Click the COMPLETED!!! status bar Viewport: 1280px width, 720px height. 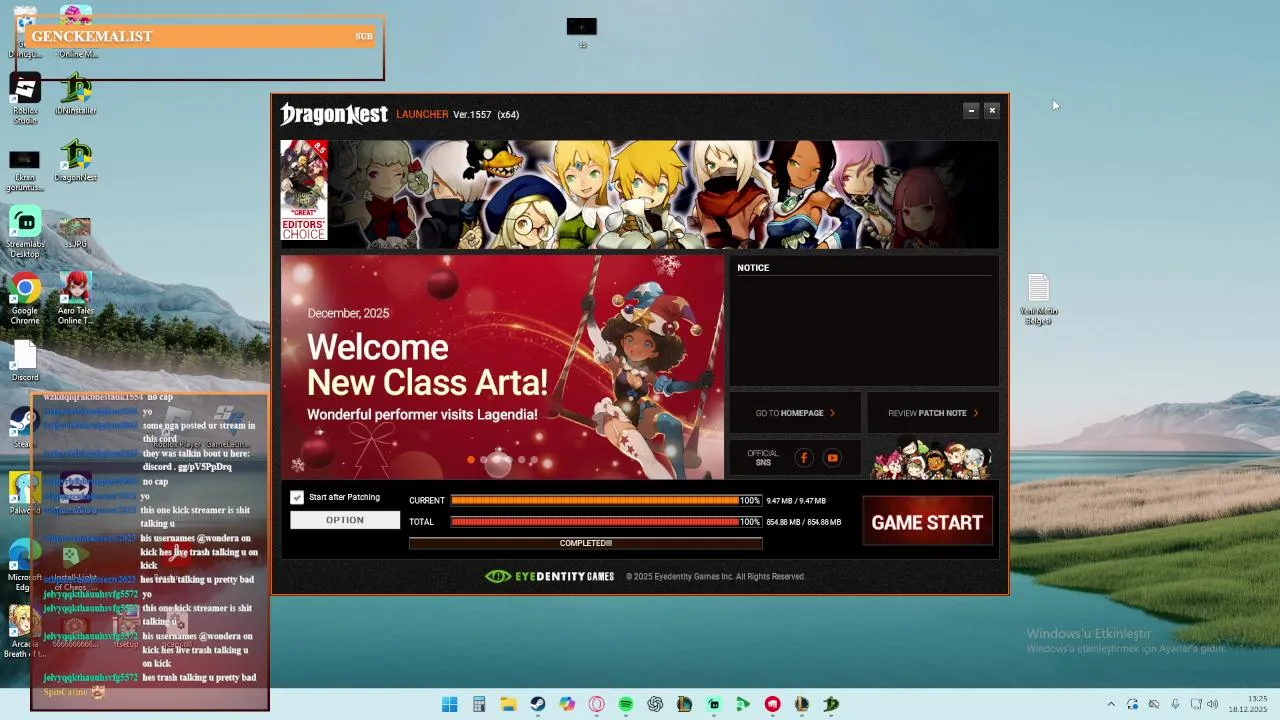pyautogui.click(x=586, y=543)
